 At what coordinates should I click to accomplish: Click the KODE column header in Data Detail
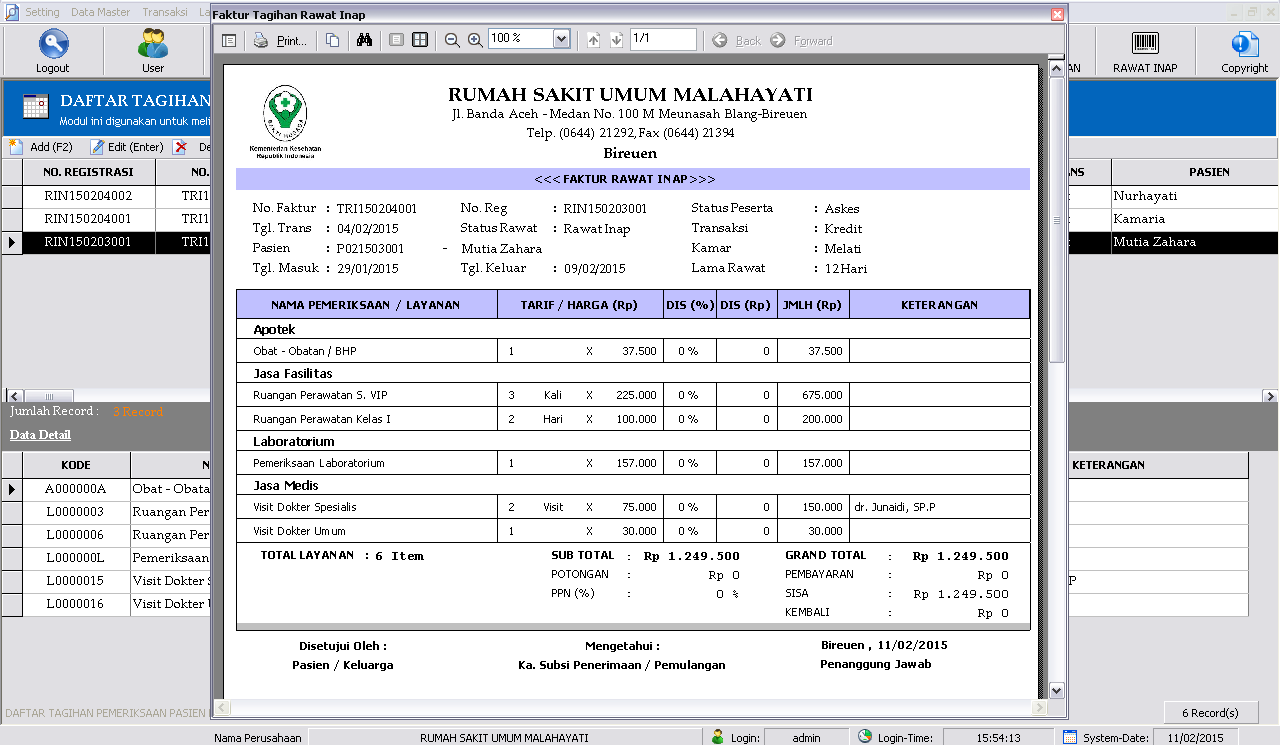pos(76,465)
